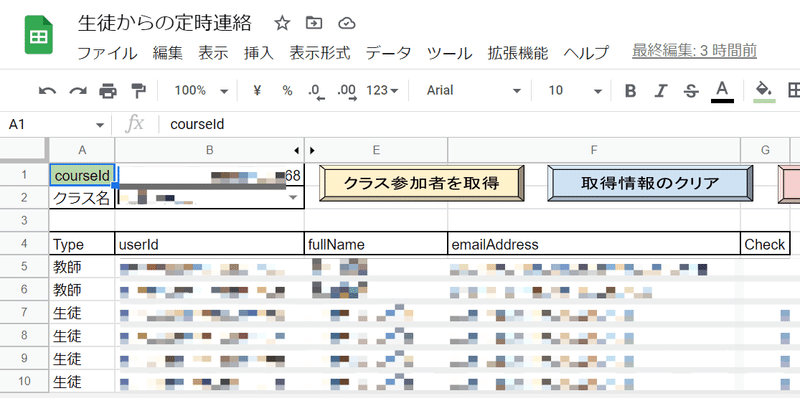Image resolution: width=800 pixels, height=398 pixels.
Task: Select cell A1 courseId
Action: pos(82,175)
